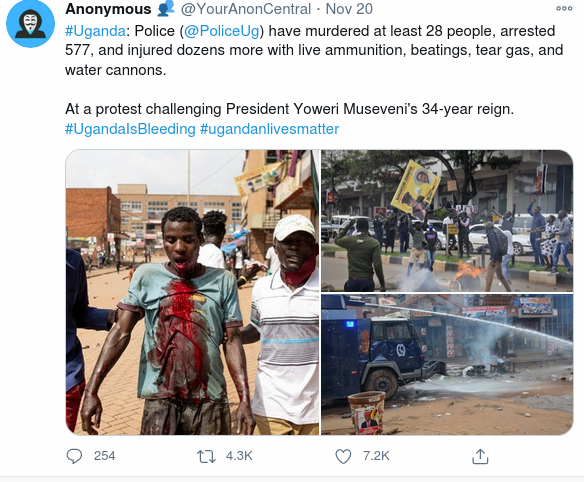Click the 4.3K retweet count

[239, 456]
